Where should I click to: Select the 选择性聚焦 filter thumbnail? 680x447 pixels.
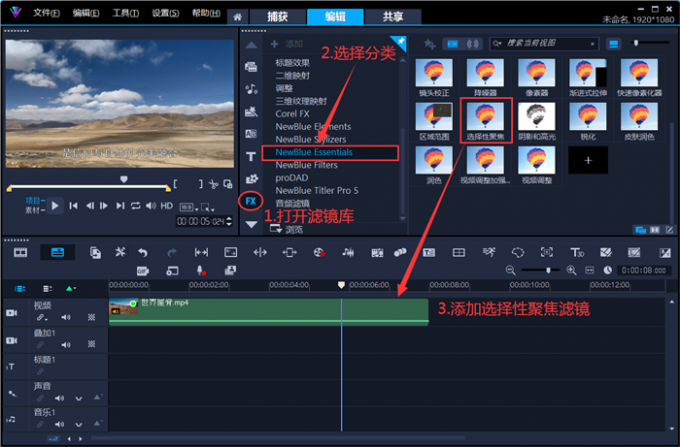[x=486, y=121]
